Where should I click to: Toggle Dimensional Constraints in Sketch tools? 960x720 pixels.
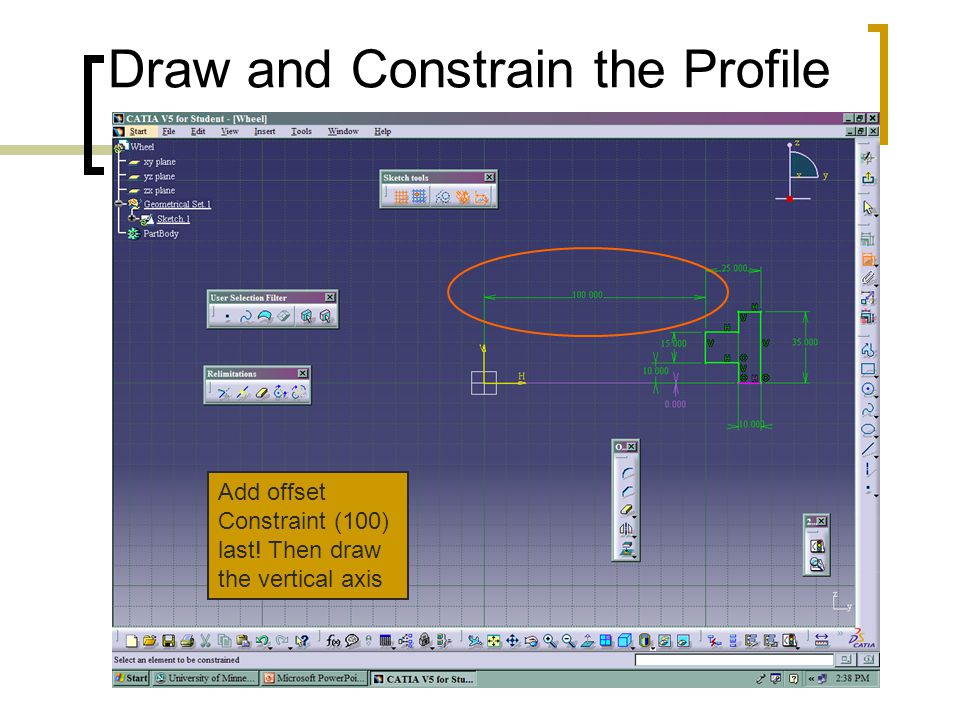tap(481, 197)
